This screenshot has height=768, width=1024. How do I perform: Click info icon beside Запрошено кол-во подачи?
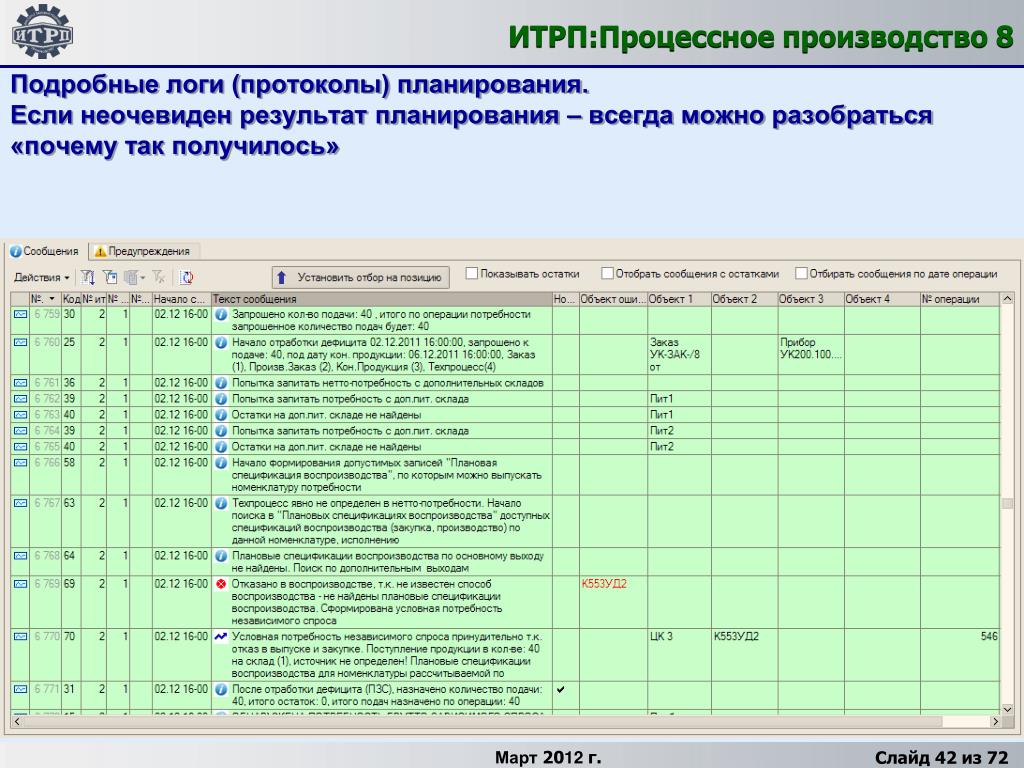221,314
